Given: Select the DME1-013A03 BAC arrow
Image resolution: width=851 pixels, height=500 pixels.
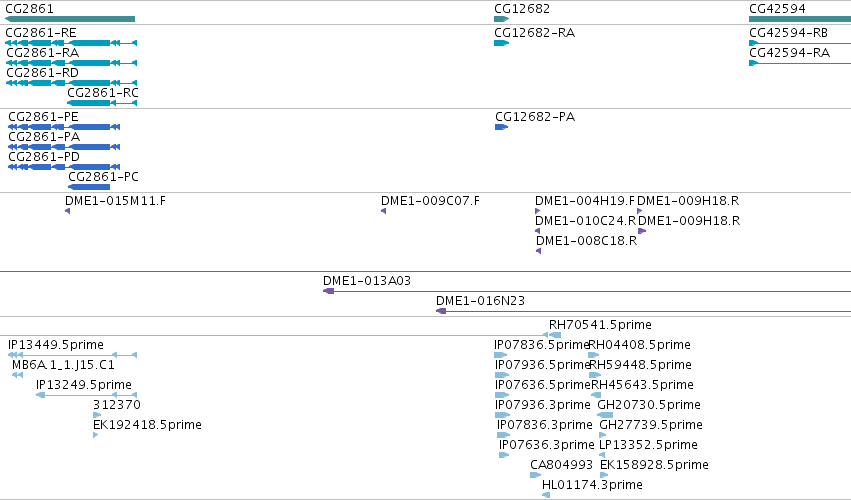Looking at the screenshot, I should [x=328, y=292].
